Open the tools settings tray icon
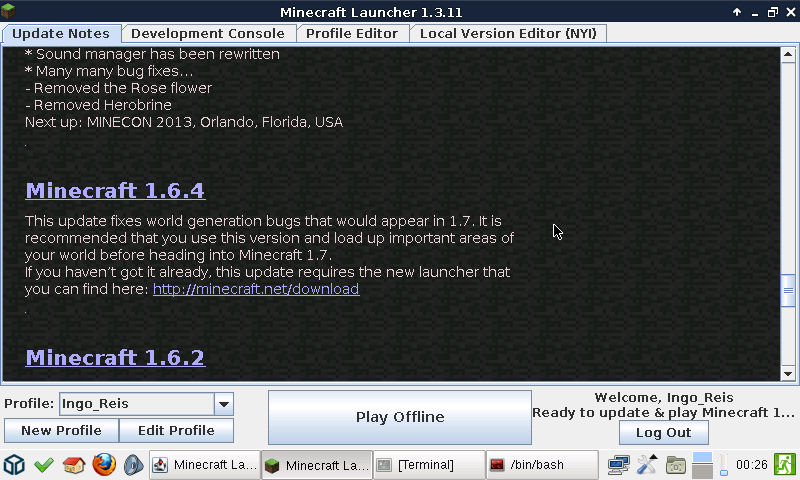Screen dimensions: 800x480 click(x=647, y=465)
